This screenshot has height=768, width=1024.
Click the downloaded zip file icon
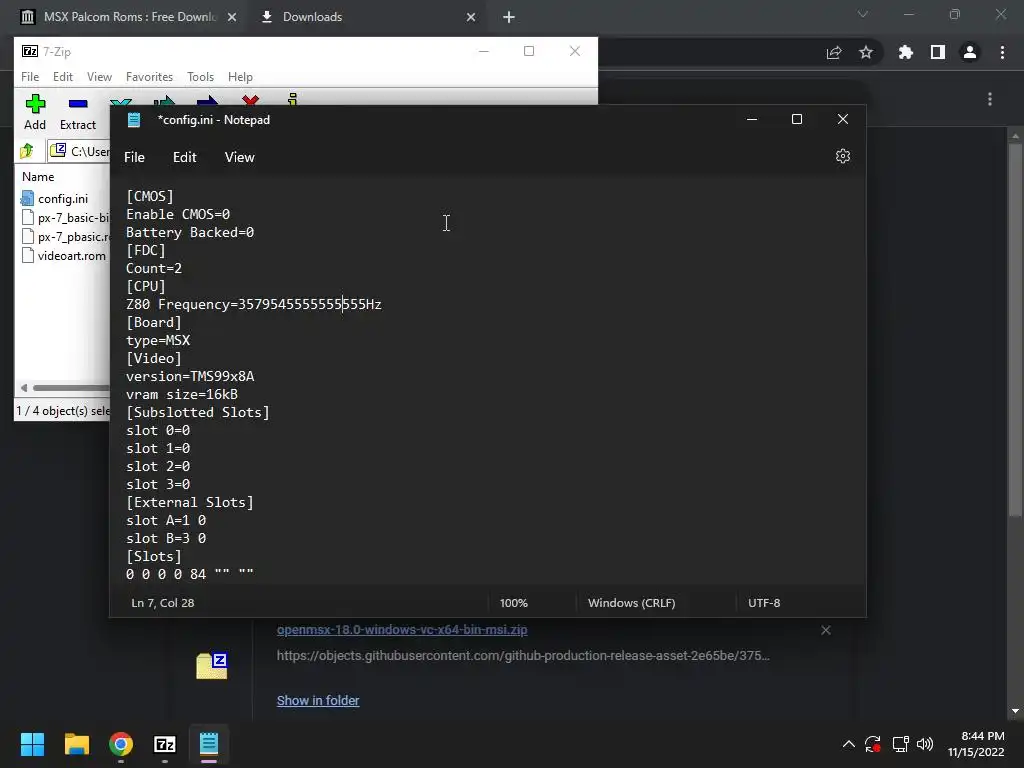212,665
